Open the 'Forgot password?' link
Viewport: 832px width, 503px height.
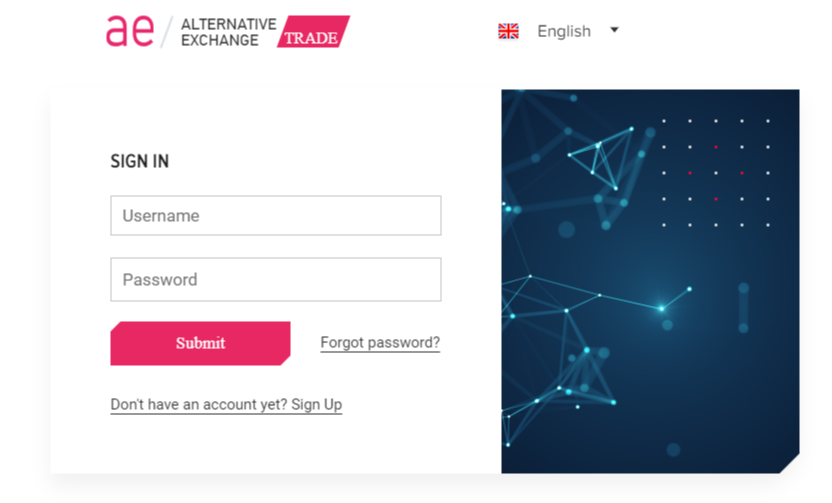pyautogui.click(x=380, y=343)
